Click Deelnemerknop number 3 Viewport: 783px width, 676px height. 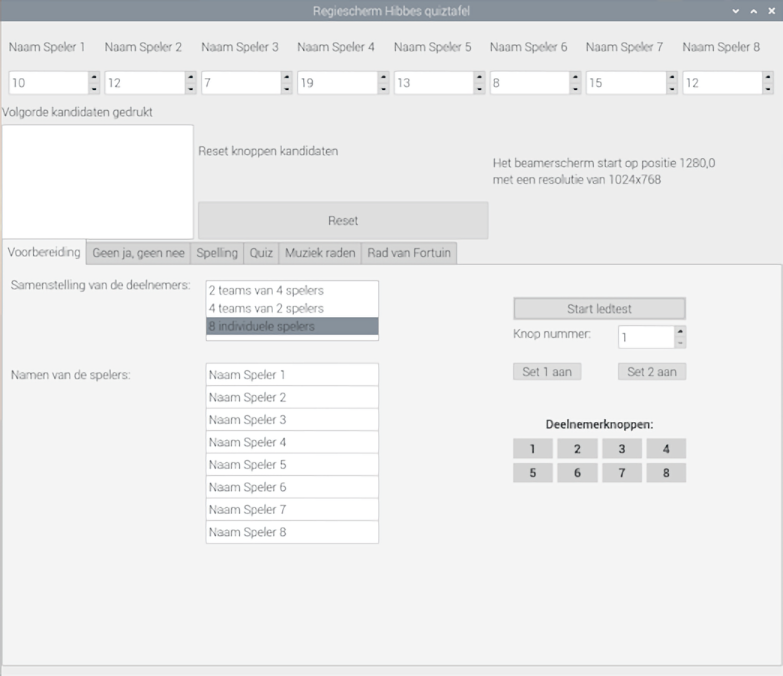pos(622,449)
